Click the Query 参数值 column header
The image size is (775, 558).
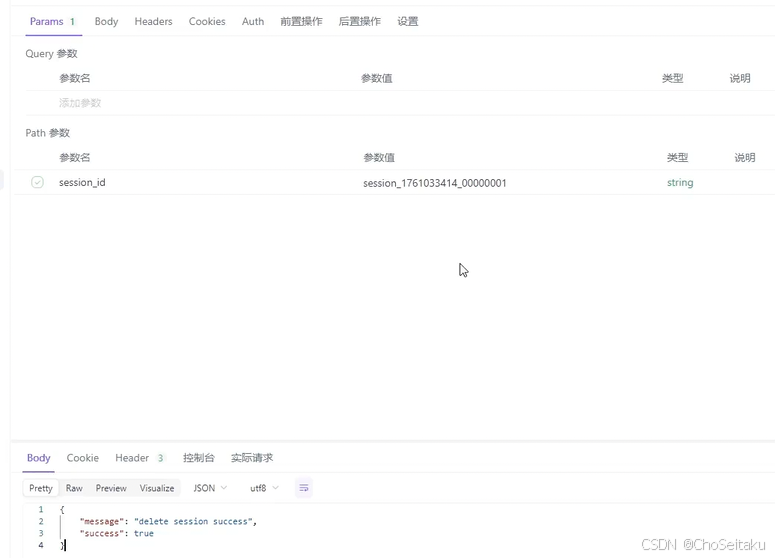click(377, 78)
